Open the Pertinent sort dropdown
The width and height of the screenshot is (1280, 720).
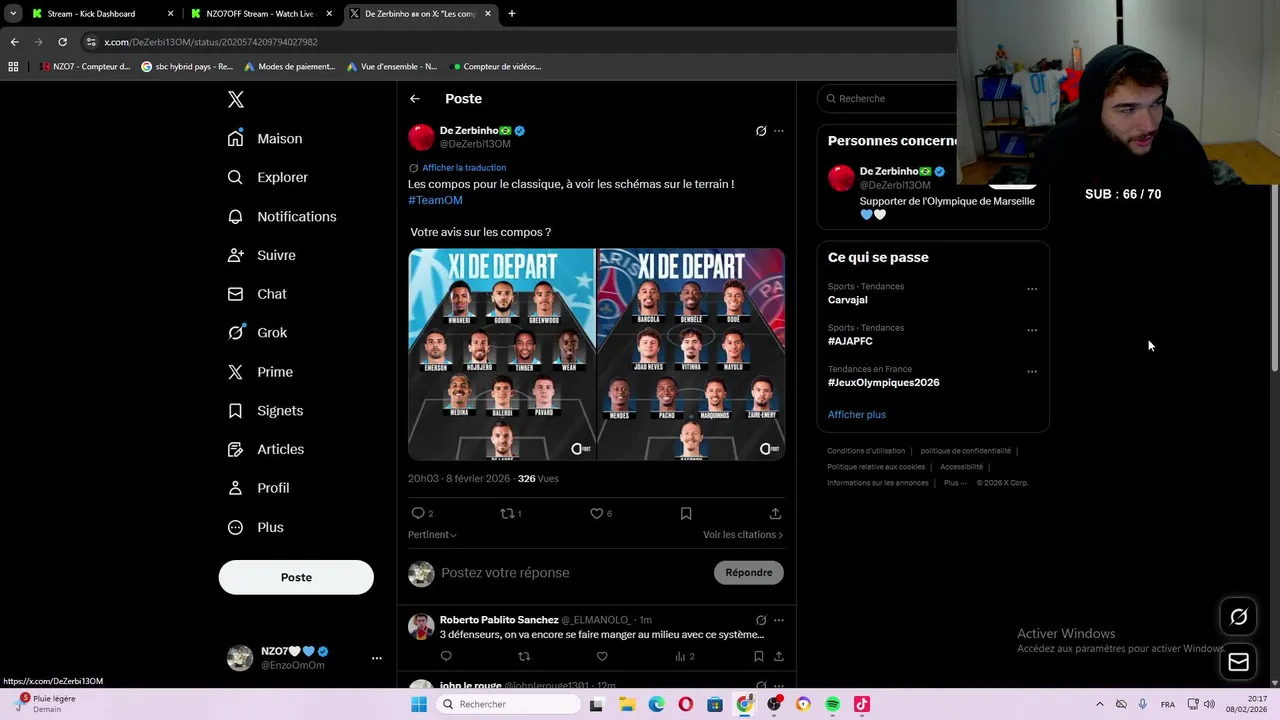[x=432, y=535]
